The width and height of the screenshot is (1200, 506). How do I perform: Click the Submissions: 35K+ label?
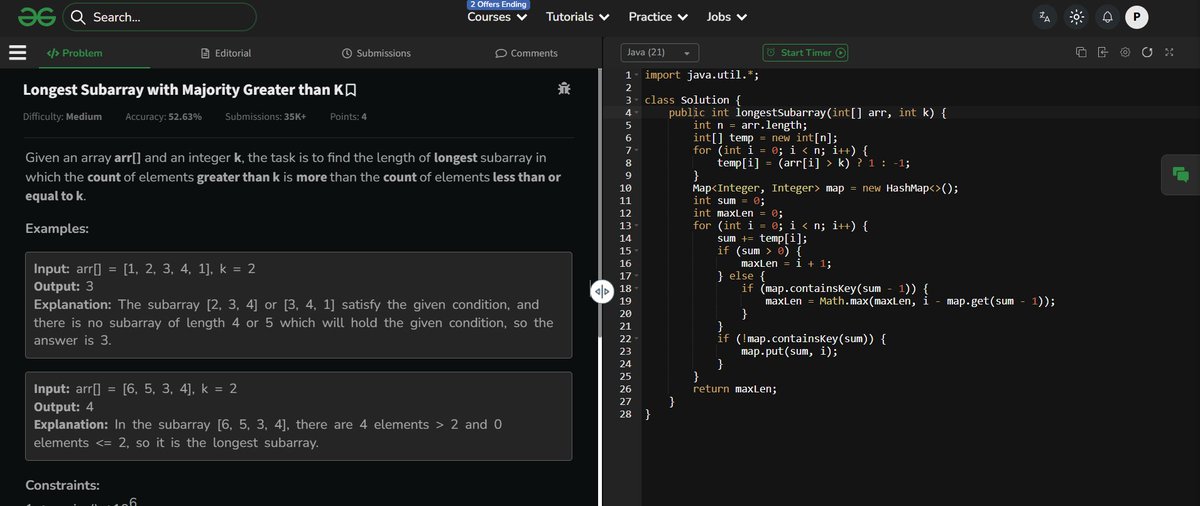266,117
